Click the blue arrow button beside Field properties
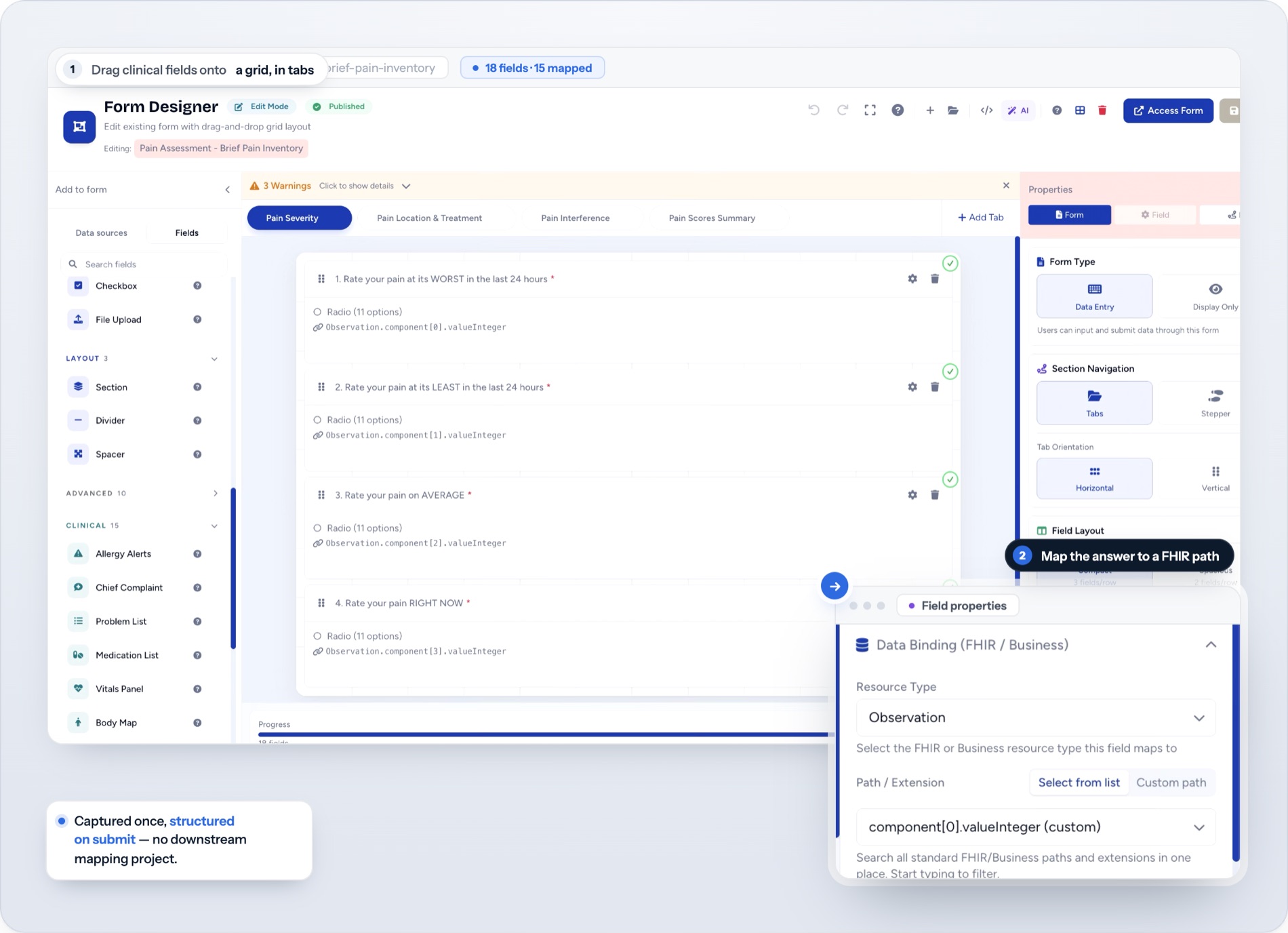 coord(834,586)
